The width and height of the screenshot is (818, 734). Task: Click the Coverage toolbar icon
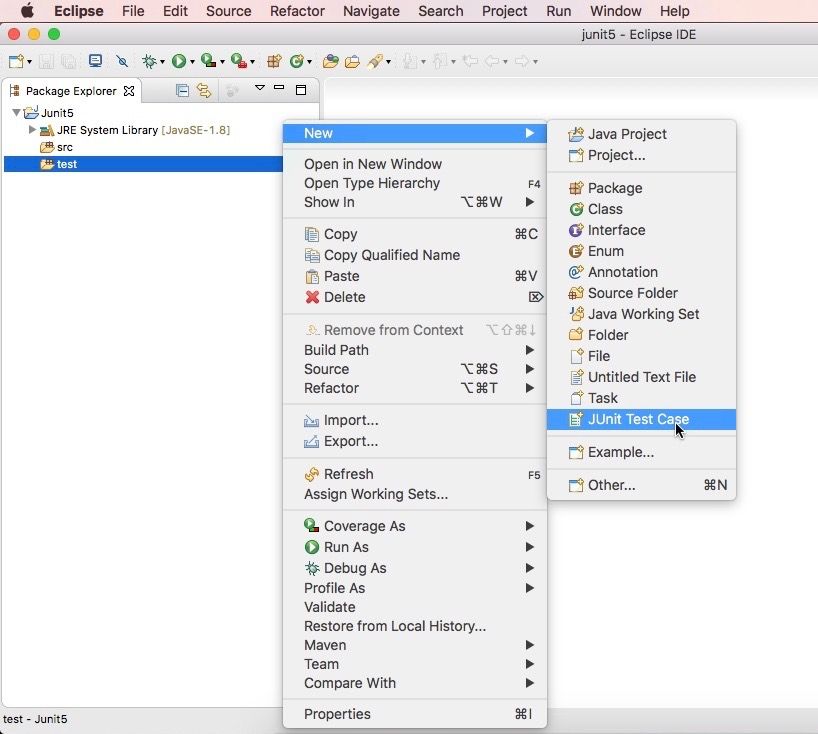209,61
